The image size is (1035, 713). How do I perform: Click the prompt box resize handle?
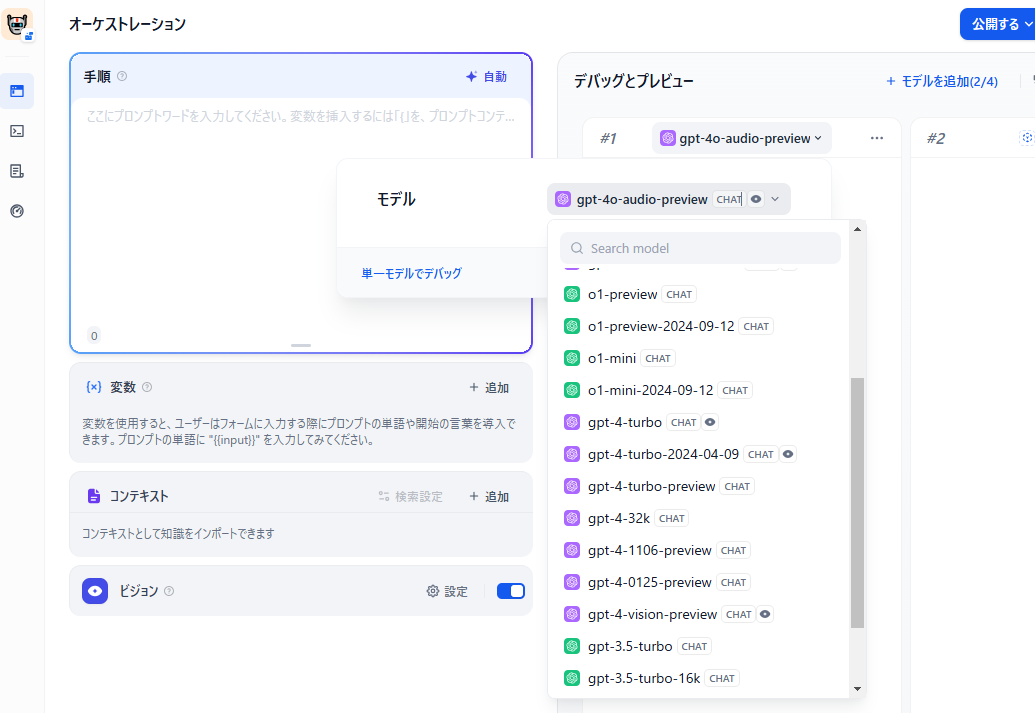point(301,345)
